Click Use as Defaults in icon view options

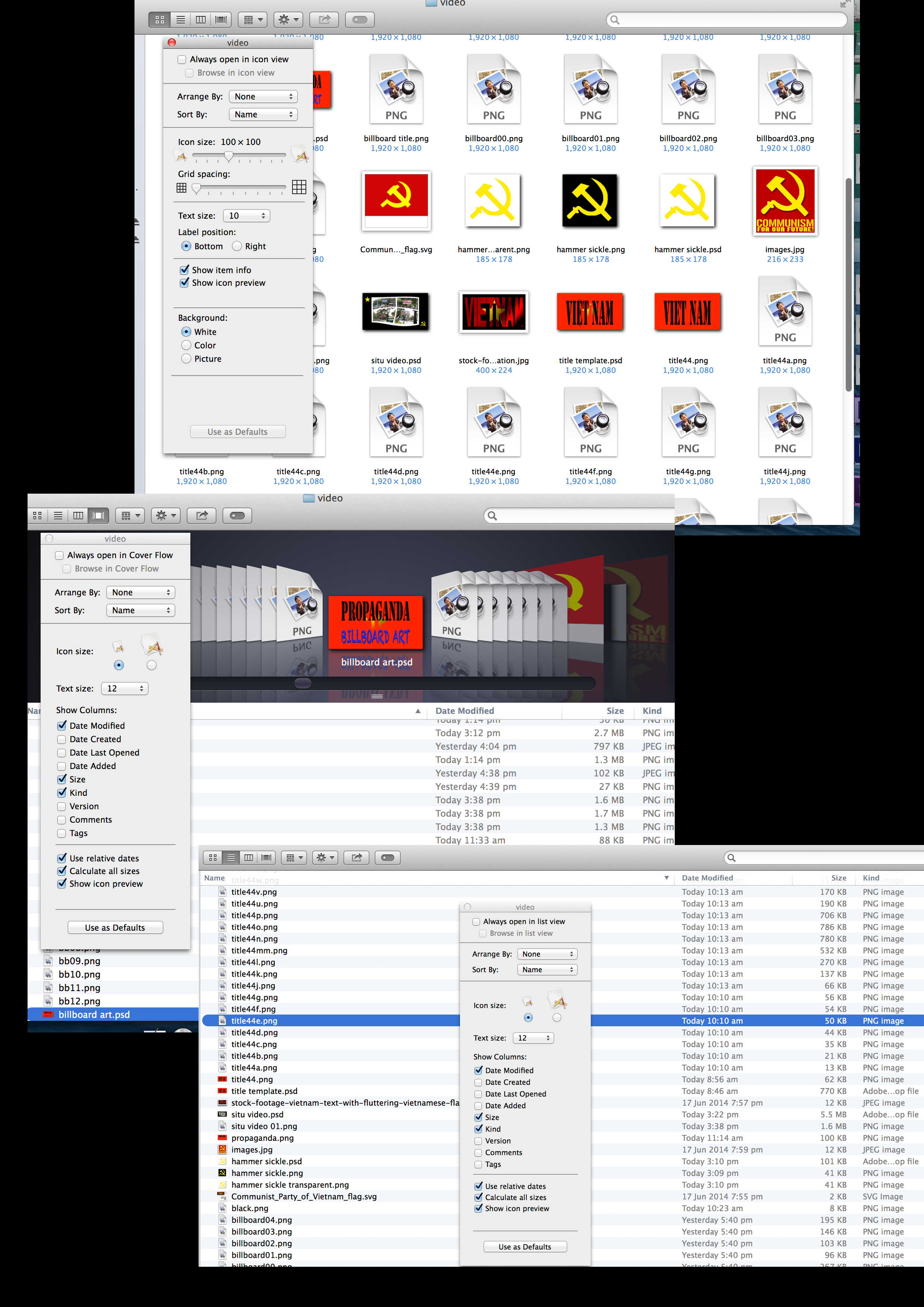click(238, 431)
